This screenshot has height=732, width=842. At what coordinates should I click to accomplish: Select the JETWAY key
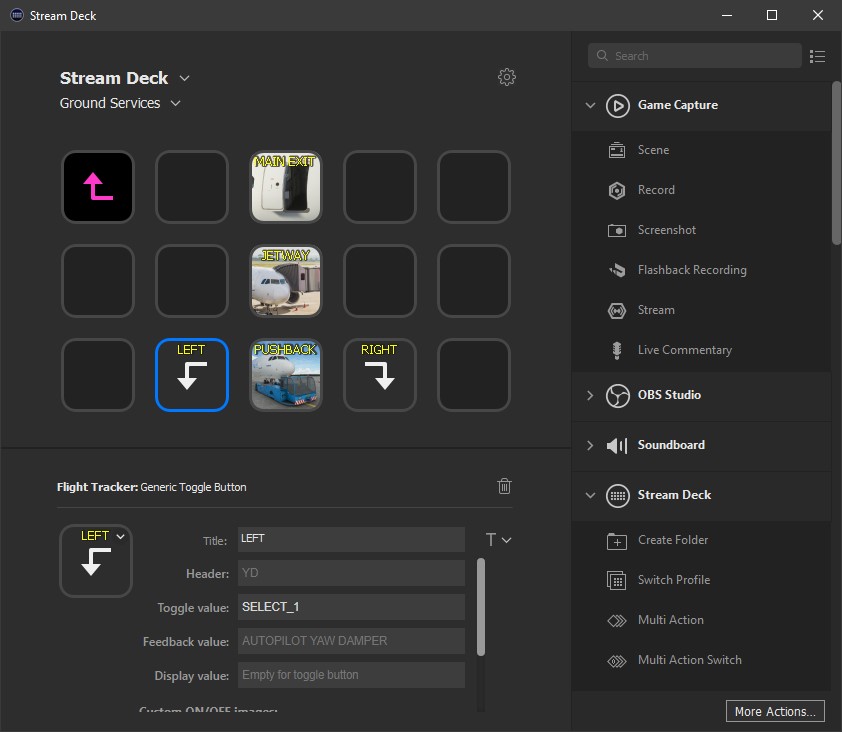285,281
